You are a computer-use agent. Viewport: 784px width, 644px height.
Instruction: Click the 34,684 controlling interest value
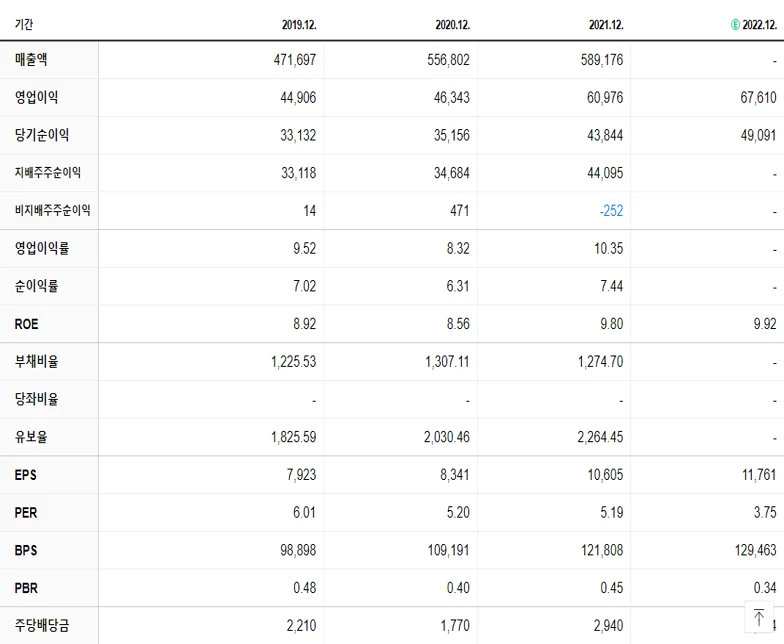coord(452,173)
